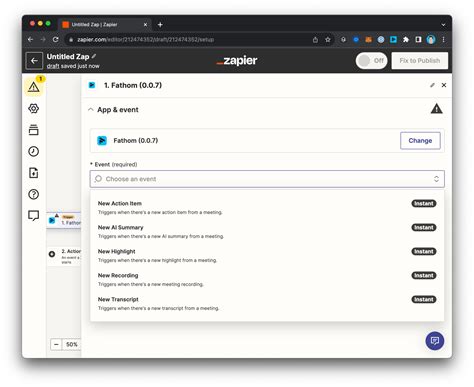Open Zap history clock icon

pyautogui.click(x=34, y=151)
